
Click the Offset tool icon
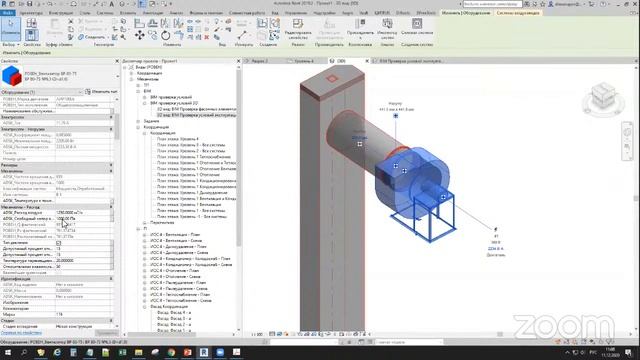click(x=153, y=23)
